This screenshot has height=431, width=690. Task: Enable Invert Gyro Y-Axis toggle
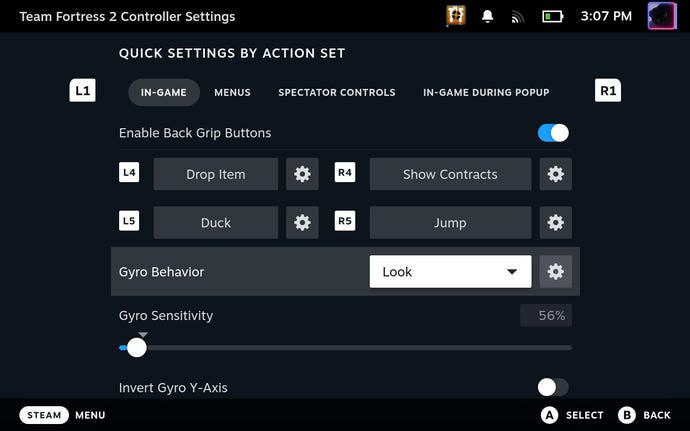(x=553, y=387)
